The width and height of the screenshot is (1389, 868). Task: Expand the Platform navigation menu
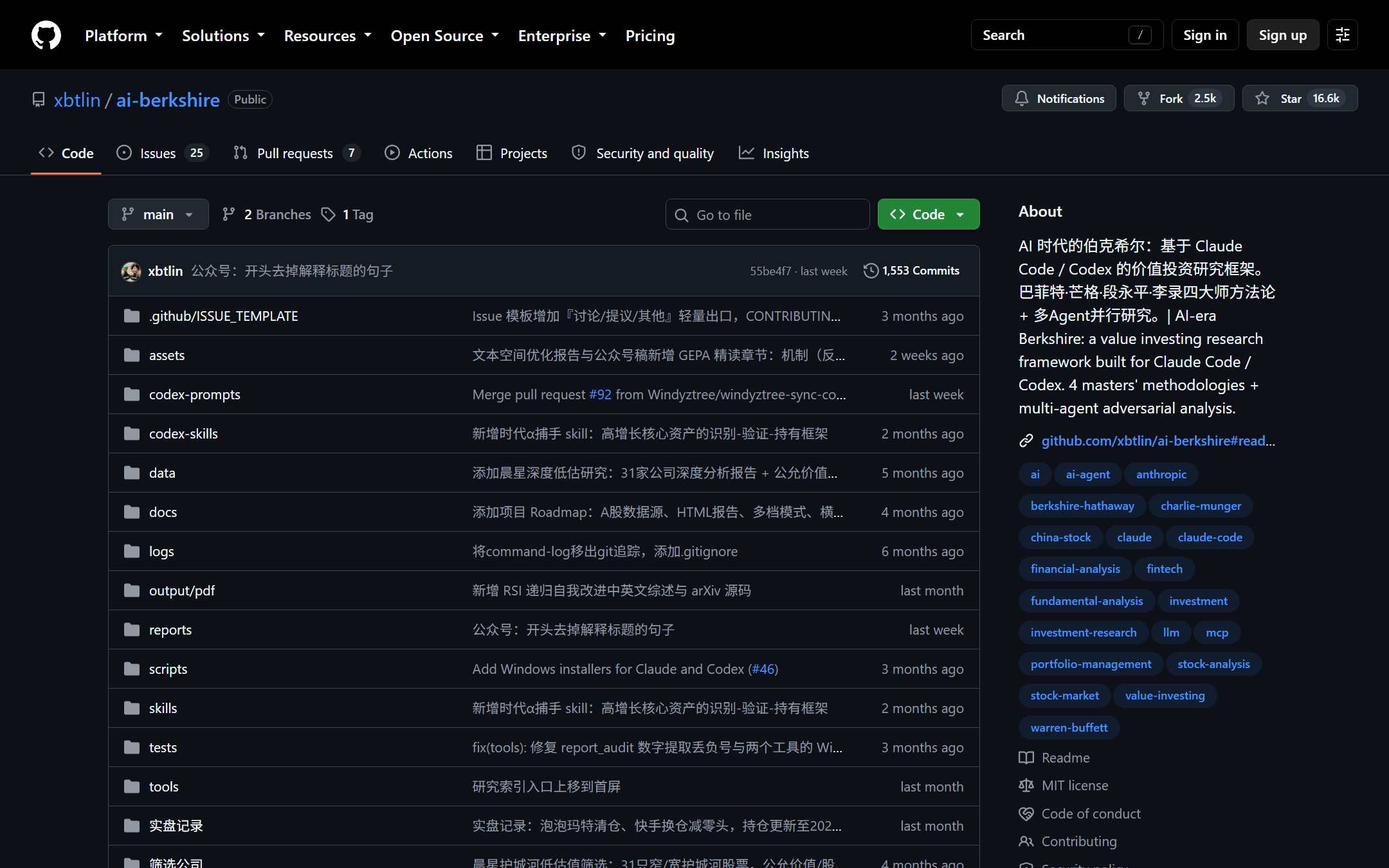coord(123,35)
